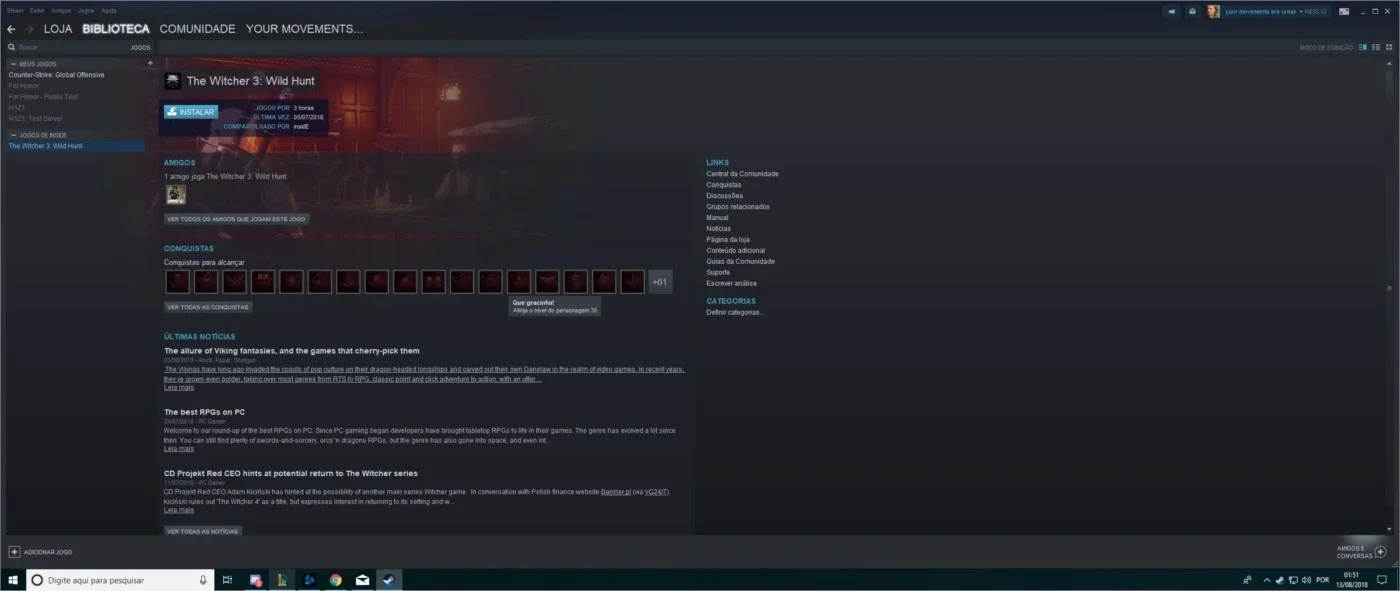Switch to grid view display mode
The width and height of the screenshot is (1400, 591).
[x=1387, y=47]
